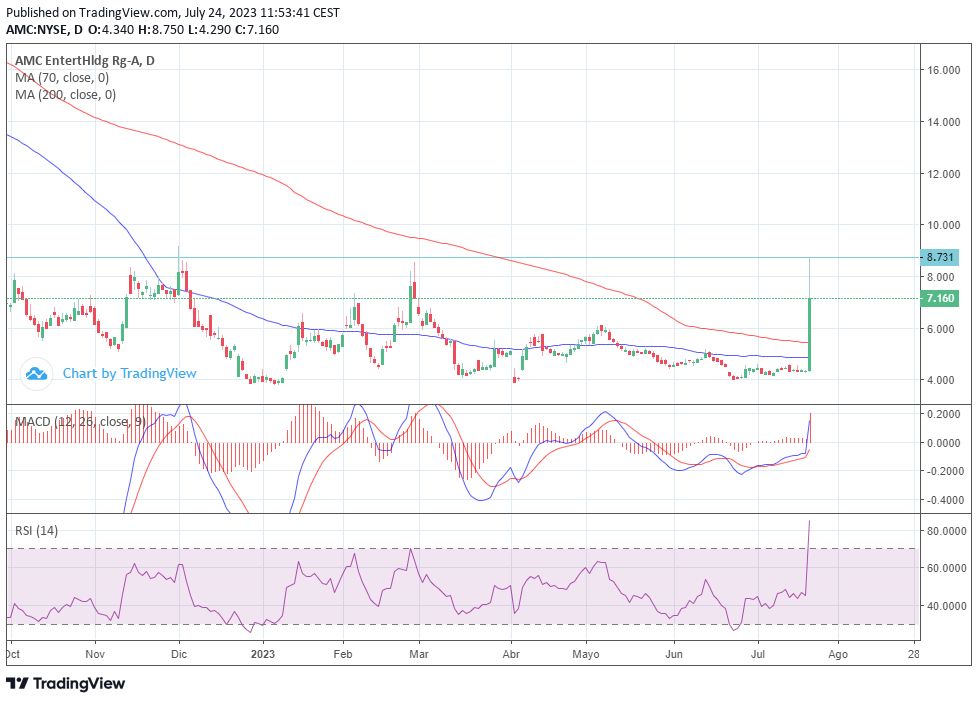Click the 'MA (70, close, 0)' indicator label
This screenshot has width=978, height=702.
pyautogui.click(x=62, y=77)
